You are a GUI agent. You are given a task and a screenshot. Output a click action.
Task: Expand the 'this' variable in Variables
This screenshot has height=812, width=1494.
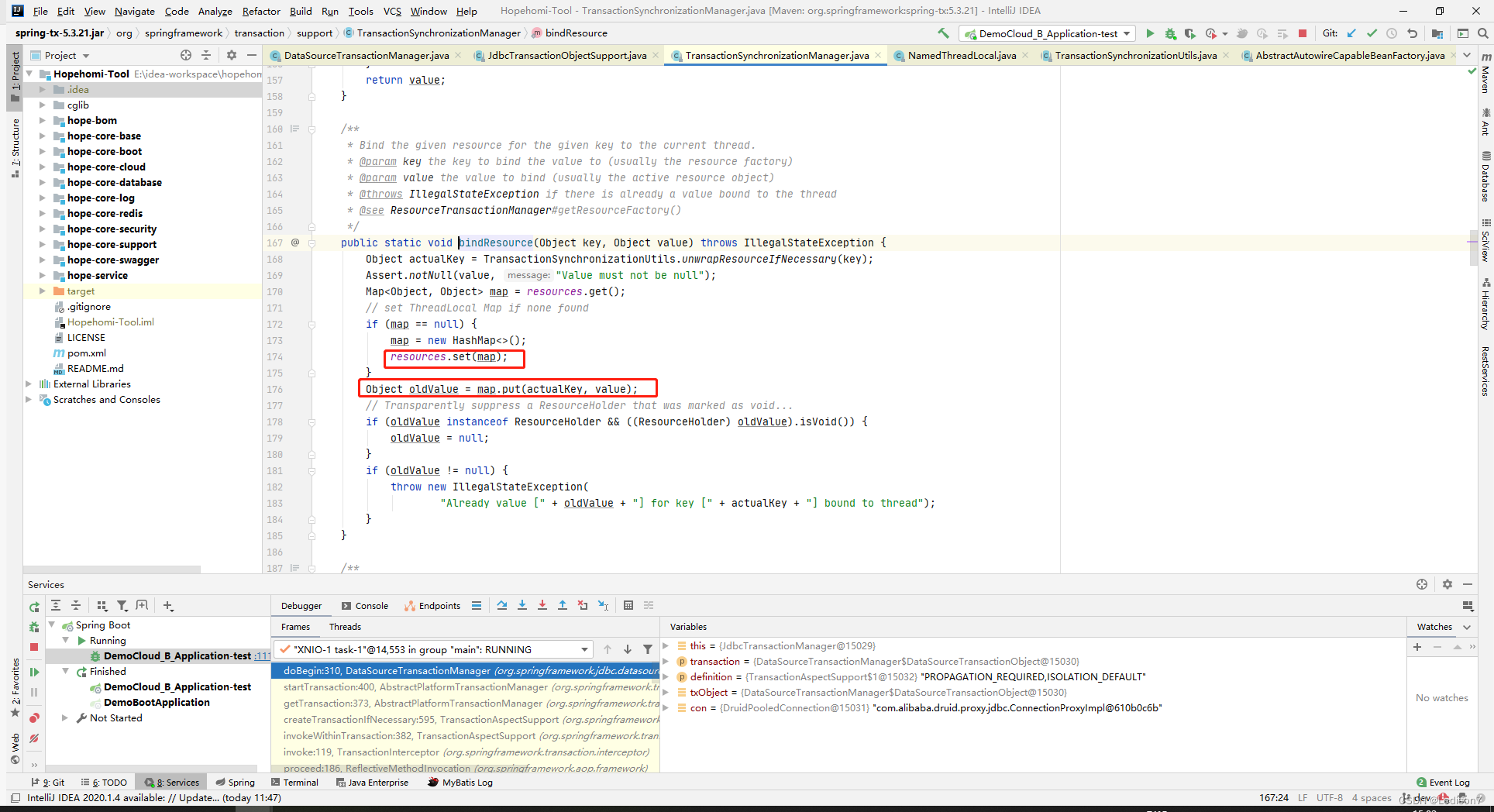[666, 645]
